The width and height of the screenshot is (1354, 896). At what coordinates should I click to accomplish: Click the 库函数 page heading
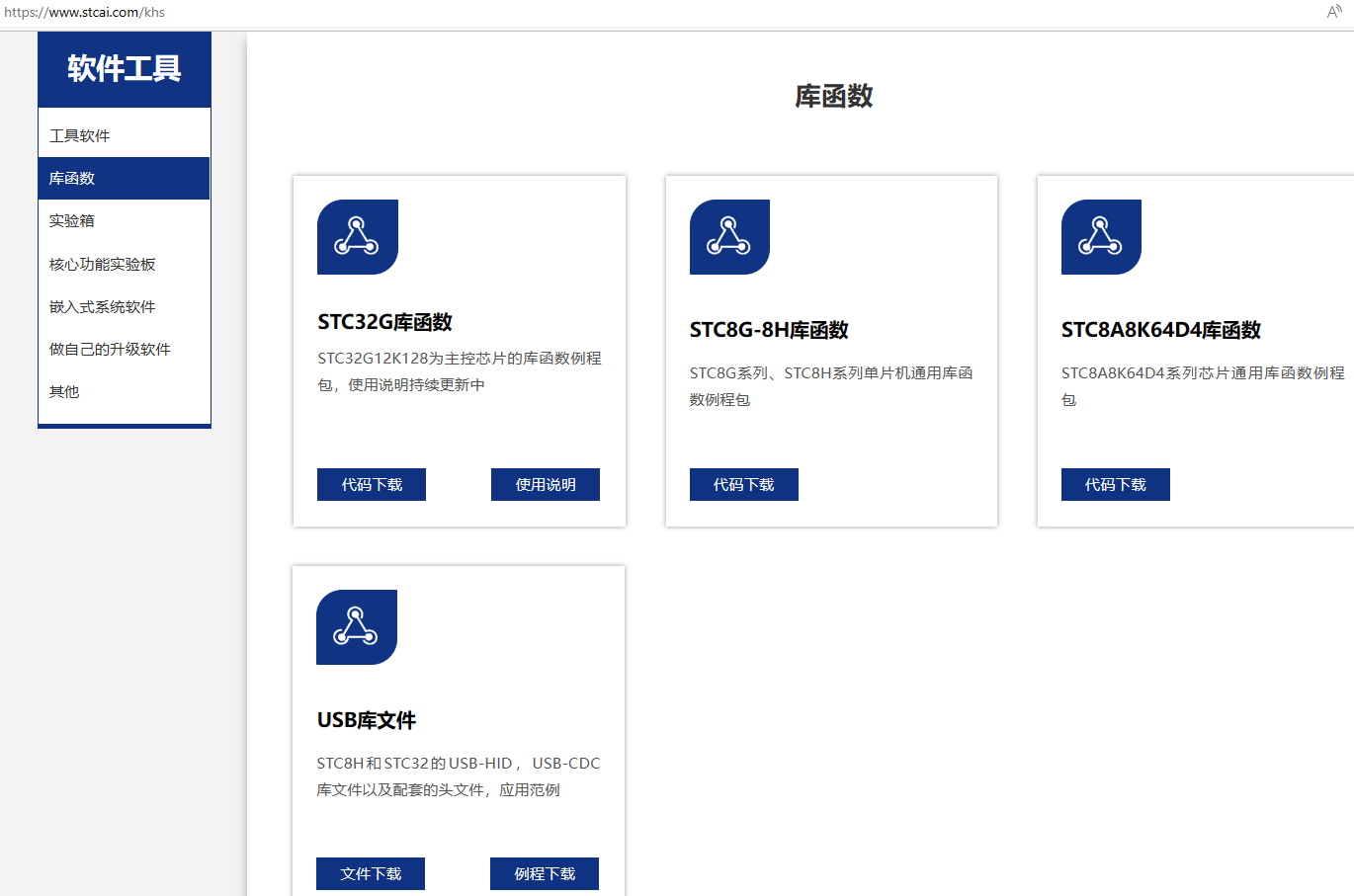(x=834, y=96)
